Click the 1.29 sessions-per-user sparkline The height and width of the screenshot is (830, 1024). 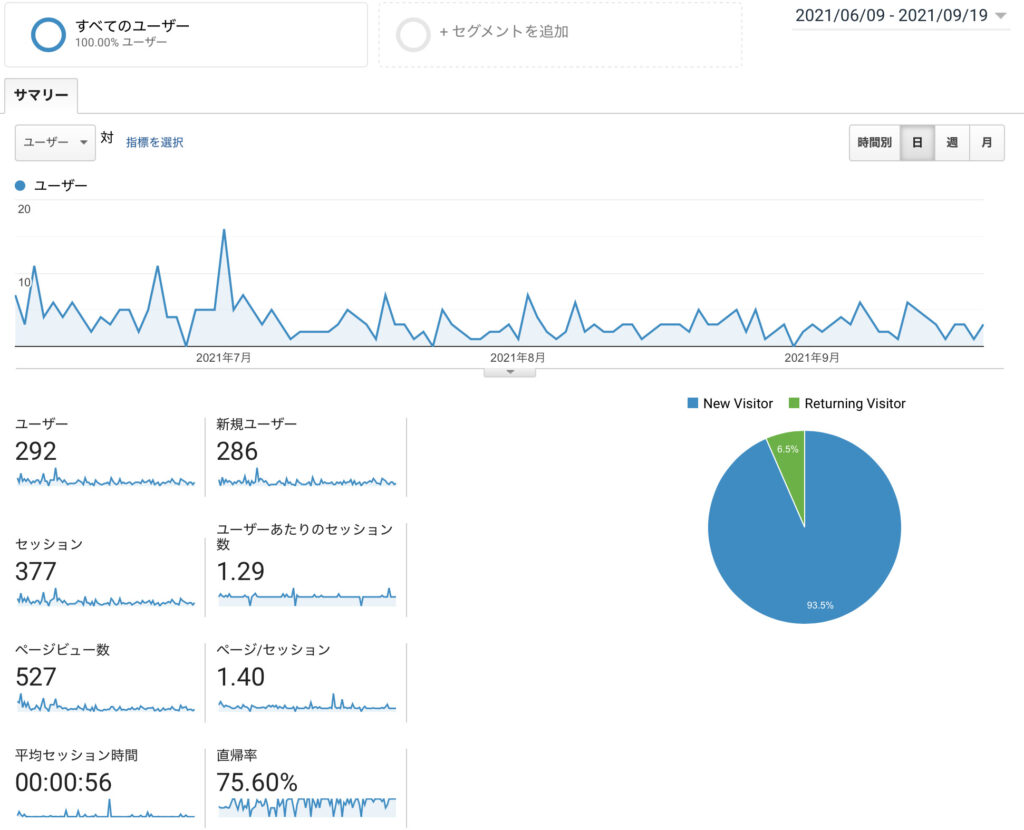(306, 597)
